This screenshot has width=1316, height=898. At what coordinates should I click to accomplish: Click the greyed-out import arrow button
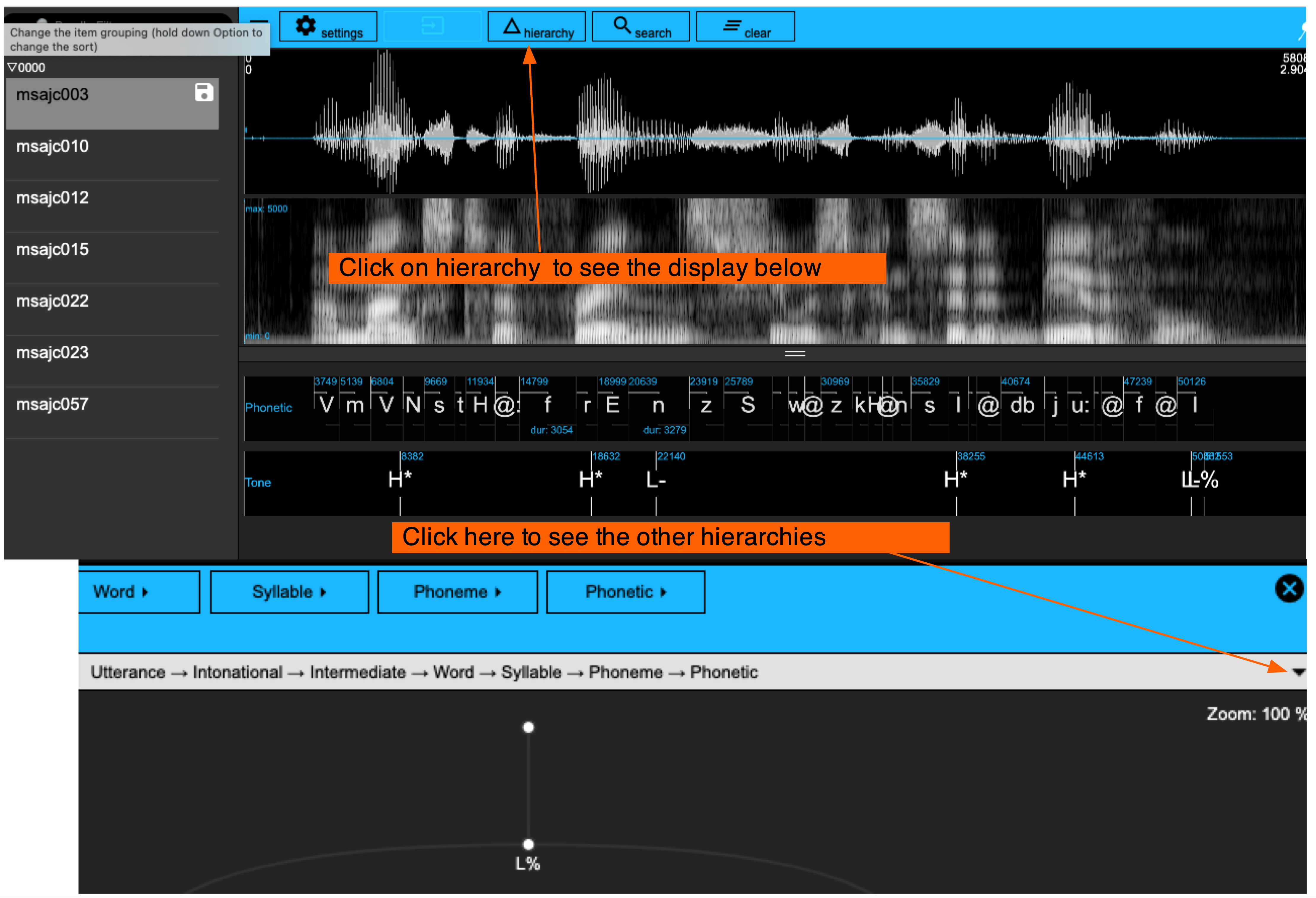coord(432,27)
